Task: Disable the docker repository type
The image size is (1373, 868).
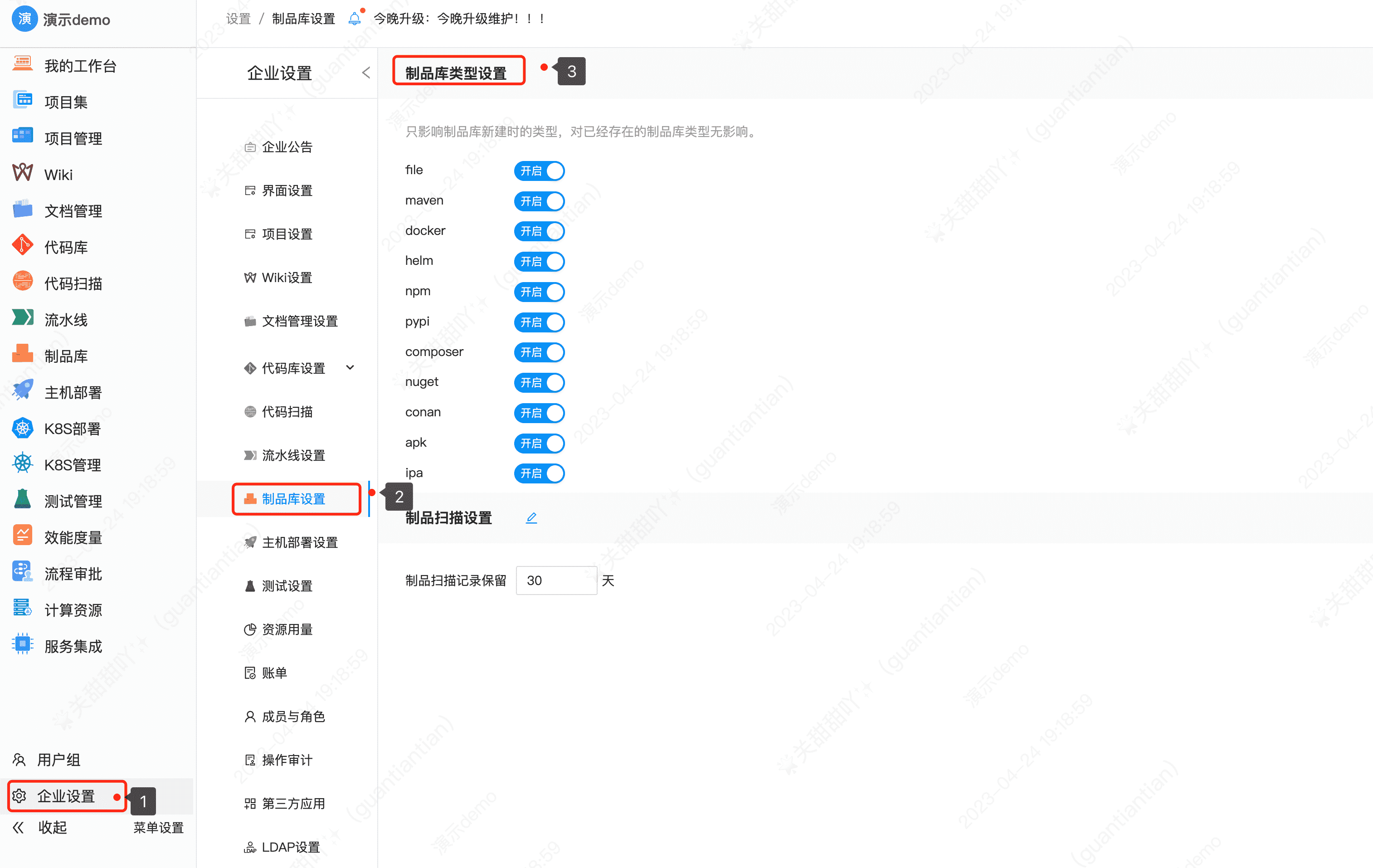Action: point(539,231)
